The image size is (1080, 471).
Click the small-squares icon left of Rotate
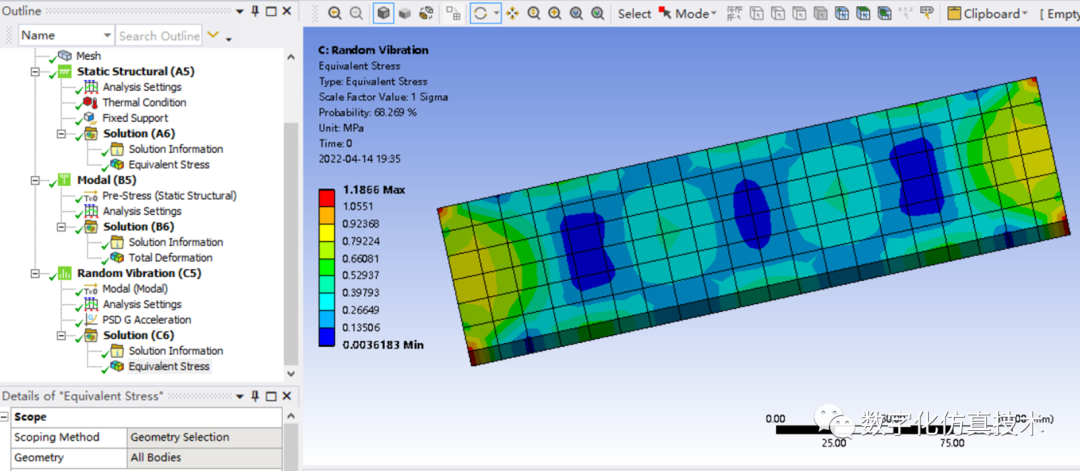click(x=453, y=13)
